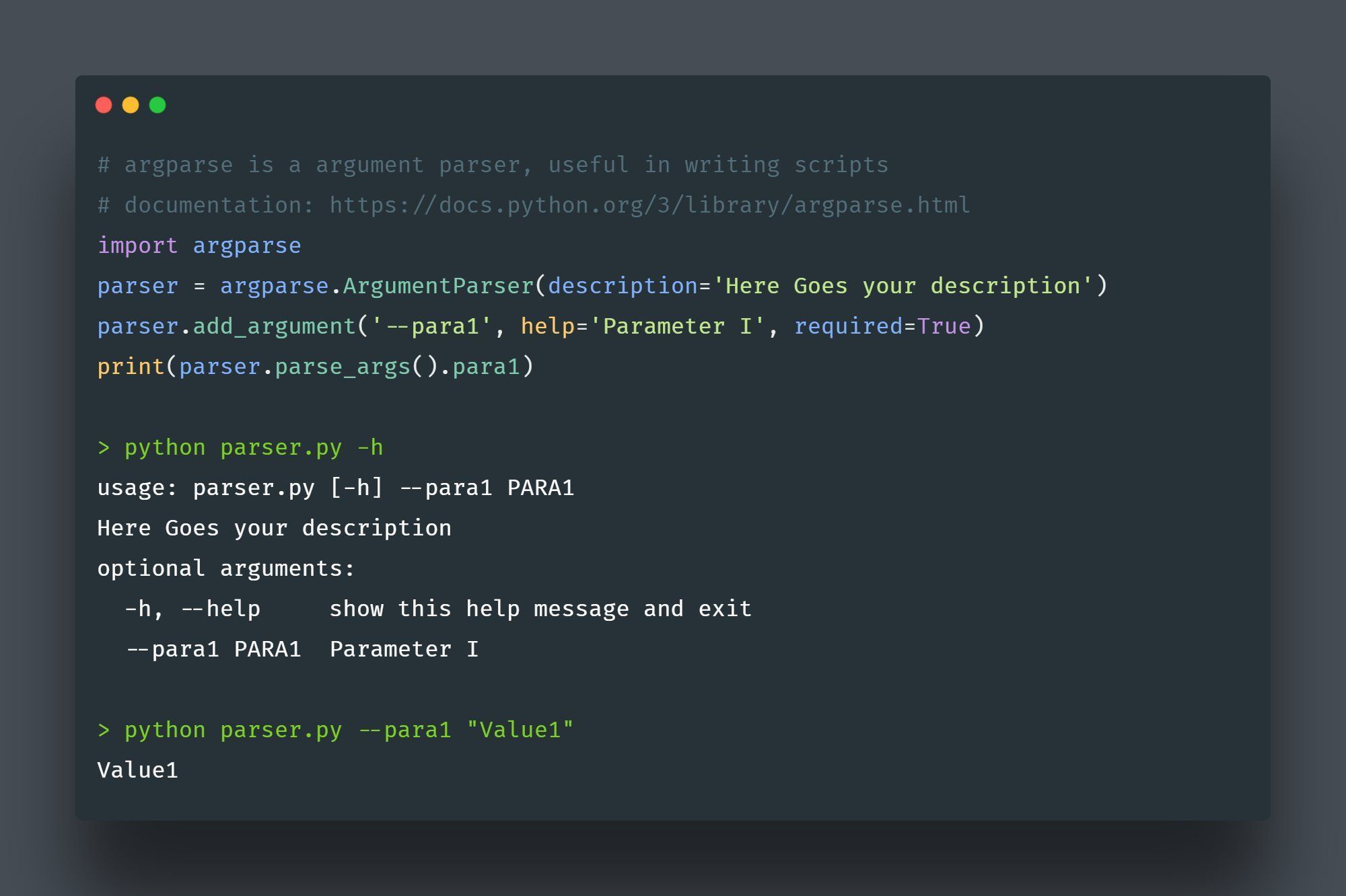Click the docs.python.org documentation URL

[x=649, y=205]
